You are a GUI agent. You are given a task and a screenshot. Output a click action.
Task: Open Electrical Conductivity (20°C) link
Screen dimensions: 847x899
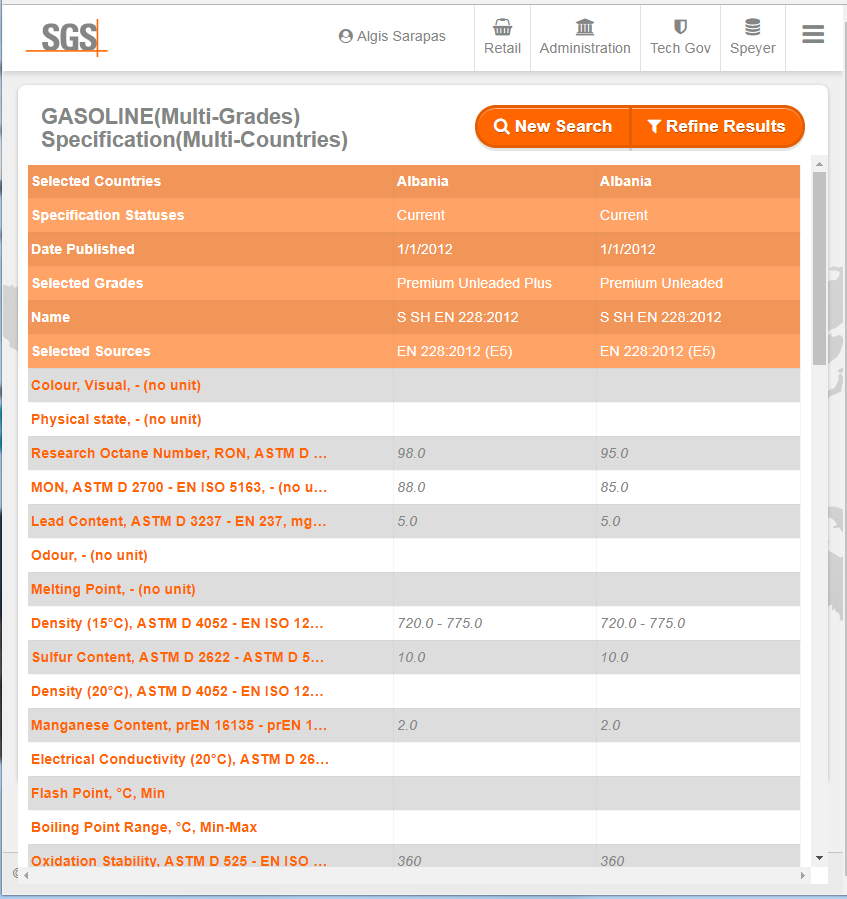click(180, 759)
